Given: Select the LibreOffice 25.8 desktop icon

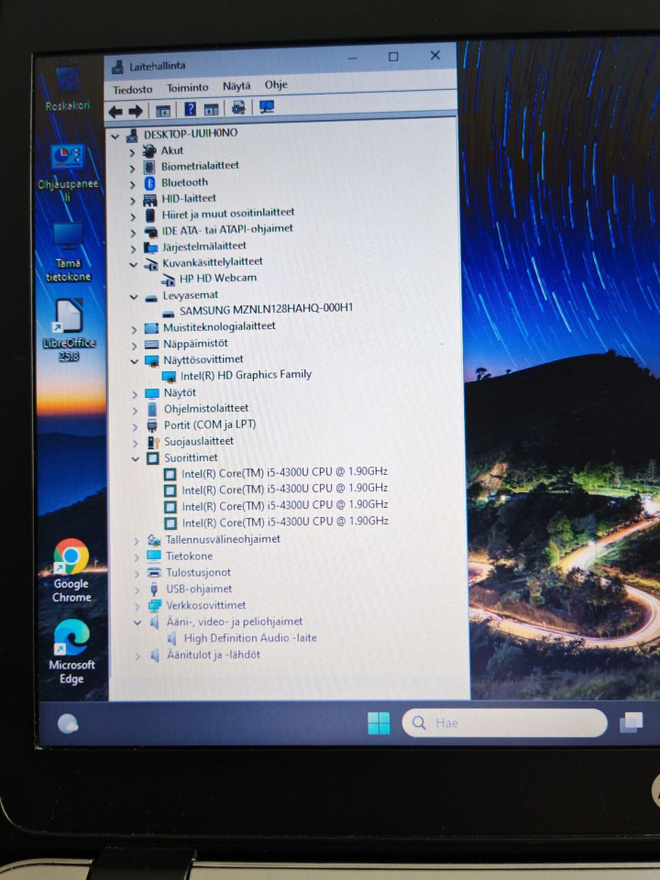Looking at the screenshot, I should [69, 331].
